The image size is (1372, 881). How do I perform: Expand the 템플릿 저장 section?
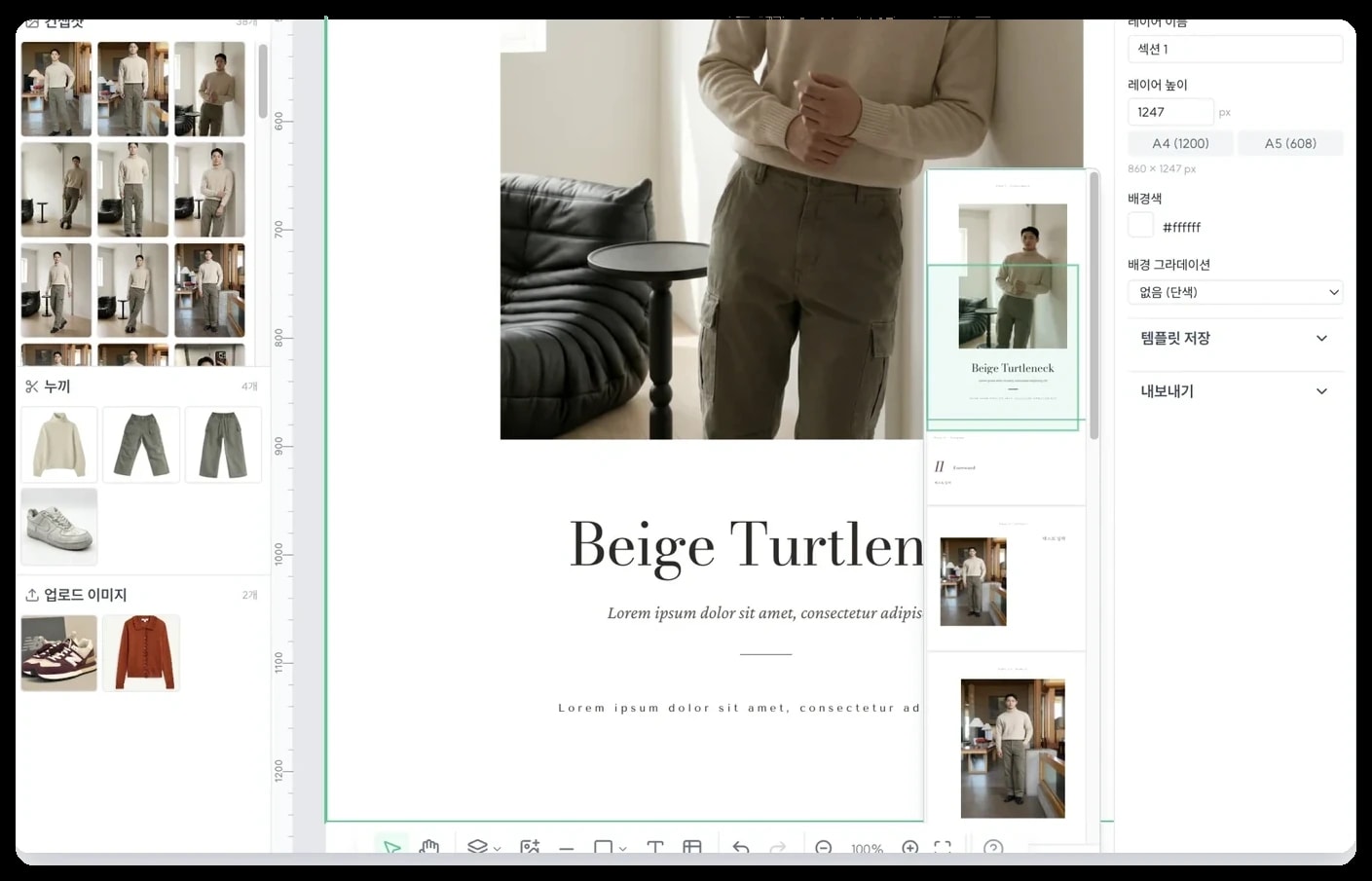coord(1236,338)
